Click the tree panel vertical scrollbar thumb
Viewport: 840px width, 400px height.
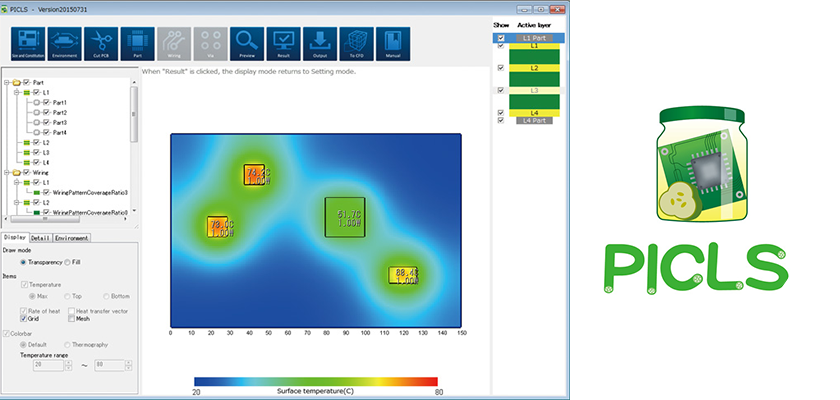click(x=134, y=114)
